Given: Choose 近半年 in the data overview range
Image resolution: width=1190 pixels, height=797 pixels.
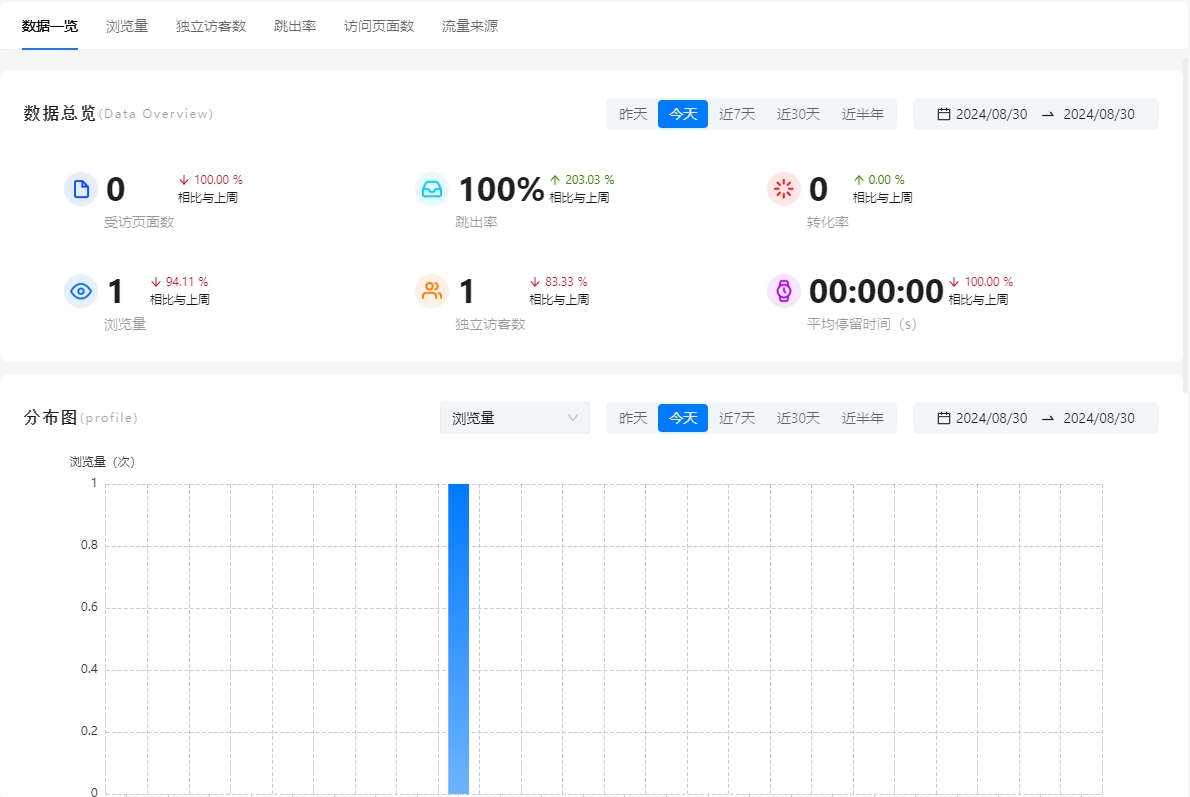Looking at the screenshot, I should pos(862,114).
